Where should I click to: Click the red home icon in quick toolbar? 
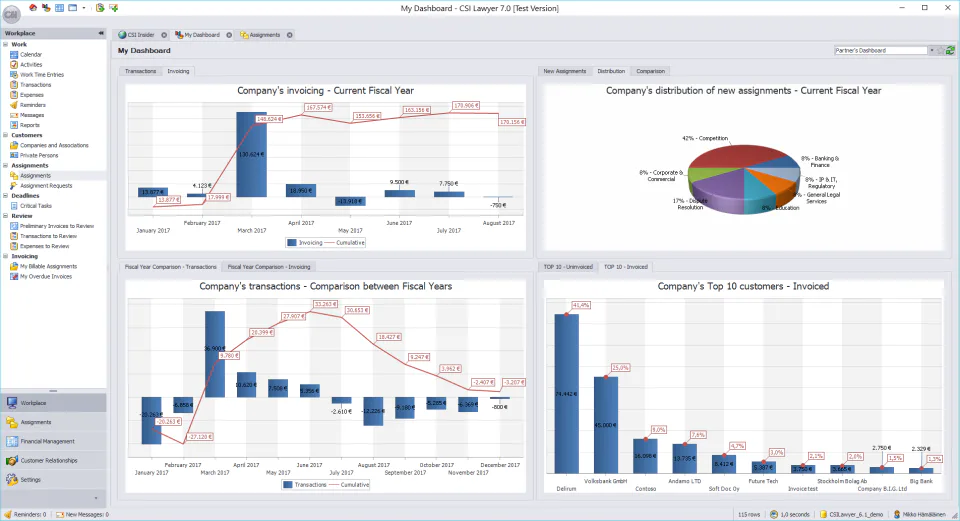(x=33, y=8)
